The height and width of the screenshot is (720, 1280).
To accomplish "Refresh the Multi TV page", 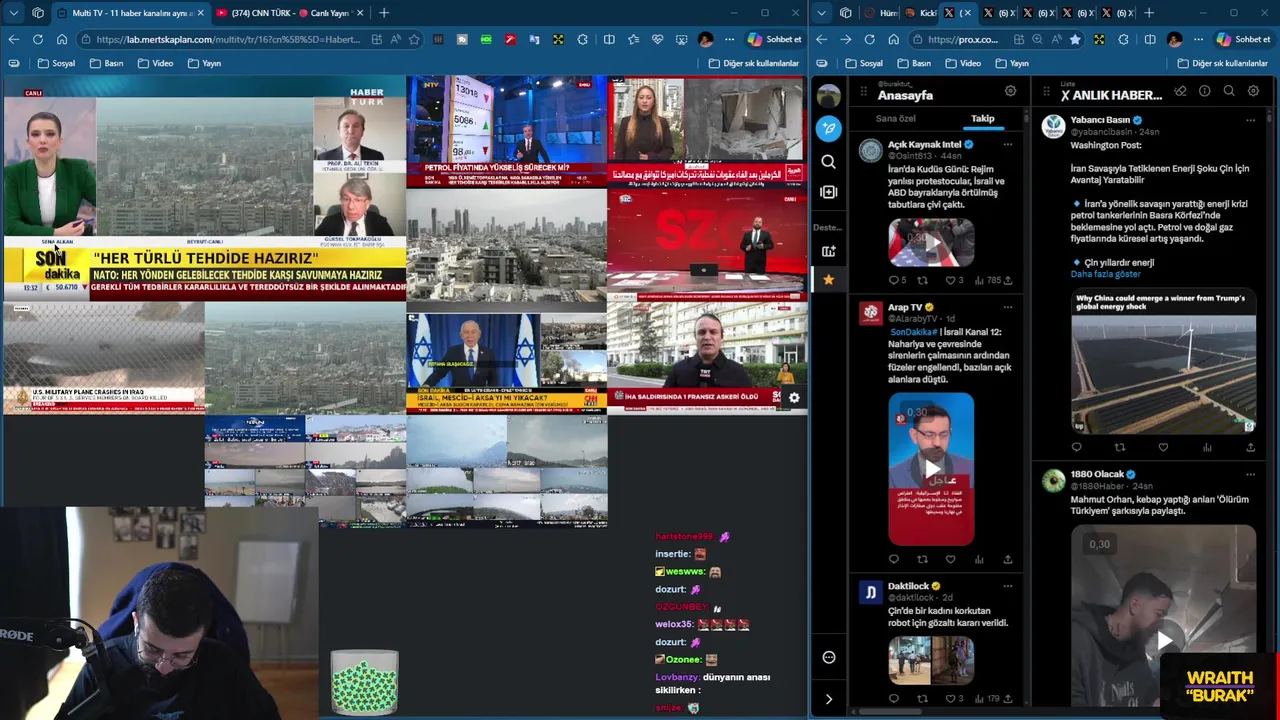I will coord(37,39).
